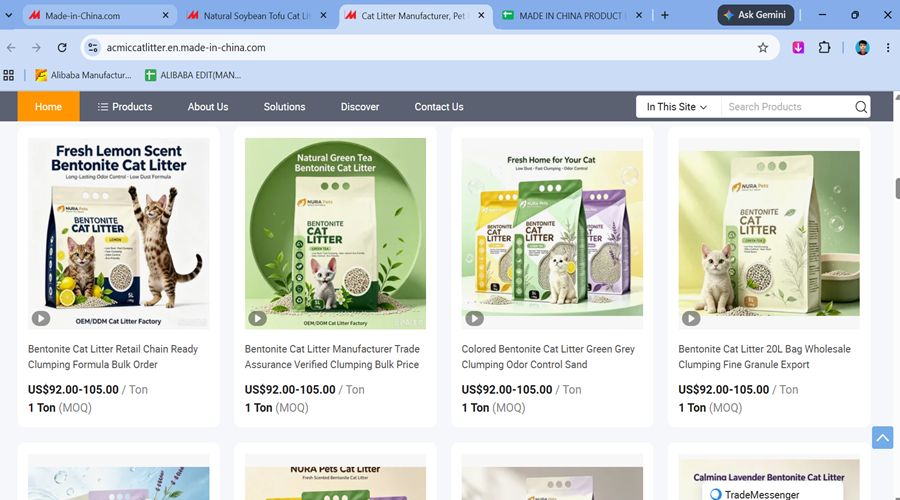Click the Ask Gemini button
Viewport: 900px width, 500px height.
[755, 15]
